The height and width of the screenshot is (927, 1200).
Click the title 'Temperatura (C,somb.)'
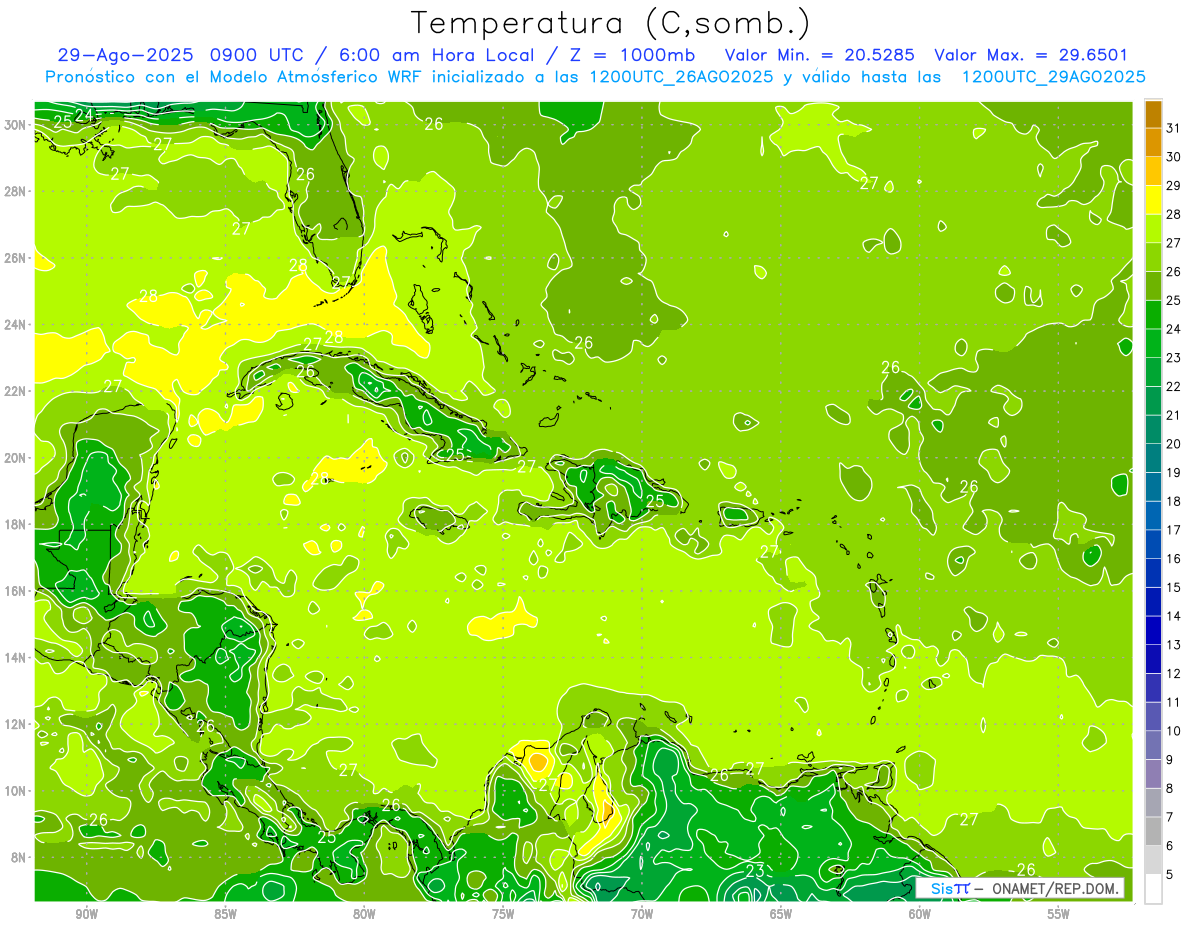point(611,22)
